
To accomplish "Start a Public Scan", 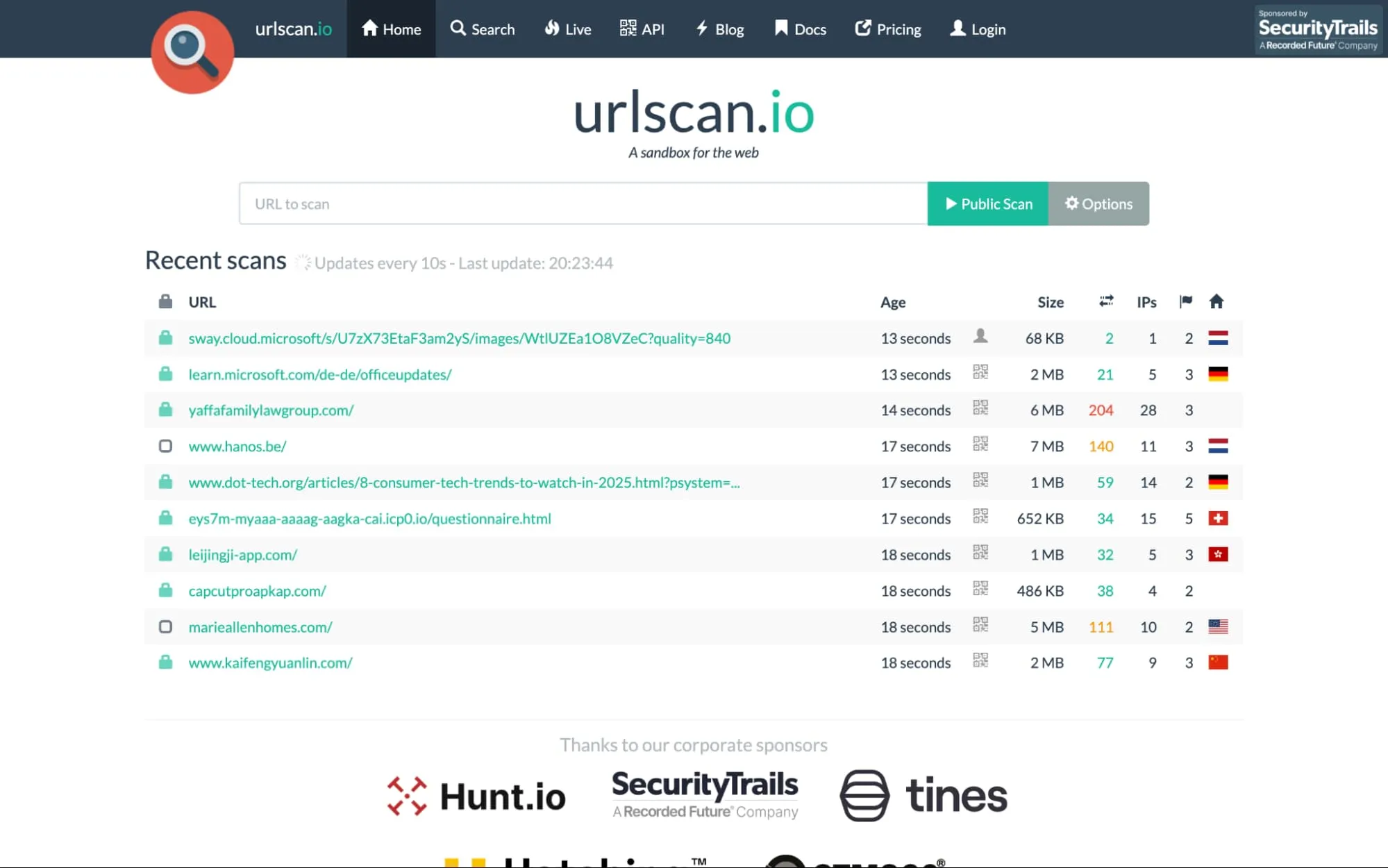I will point(987,203).
